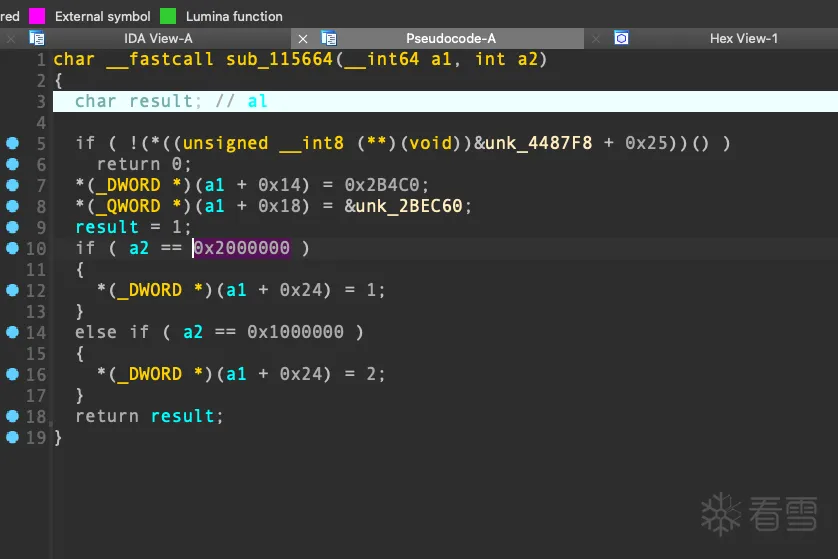
Task: Click line number 1 in the gutter
Action: (41, 59)
